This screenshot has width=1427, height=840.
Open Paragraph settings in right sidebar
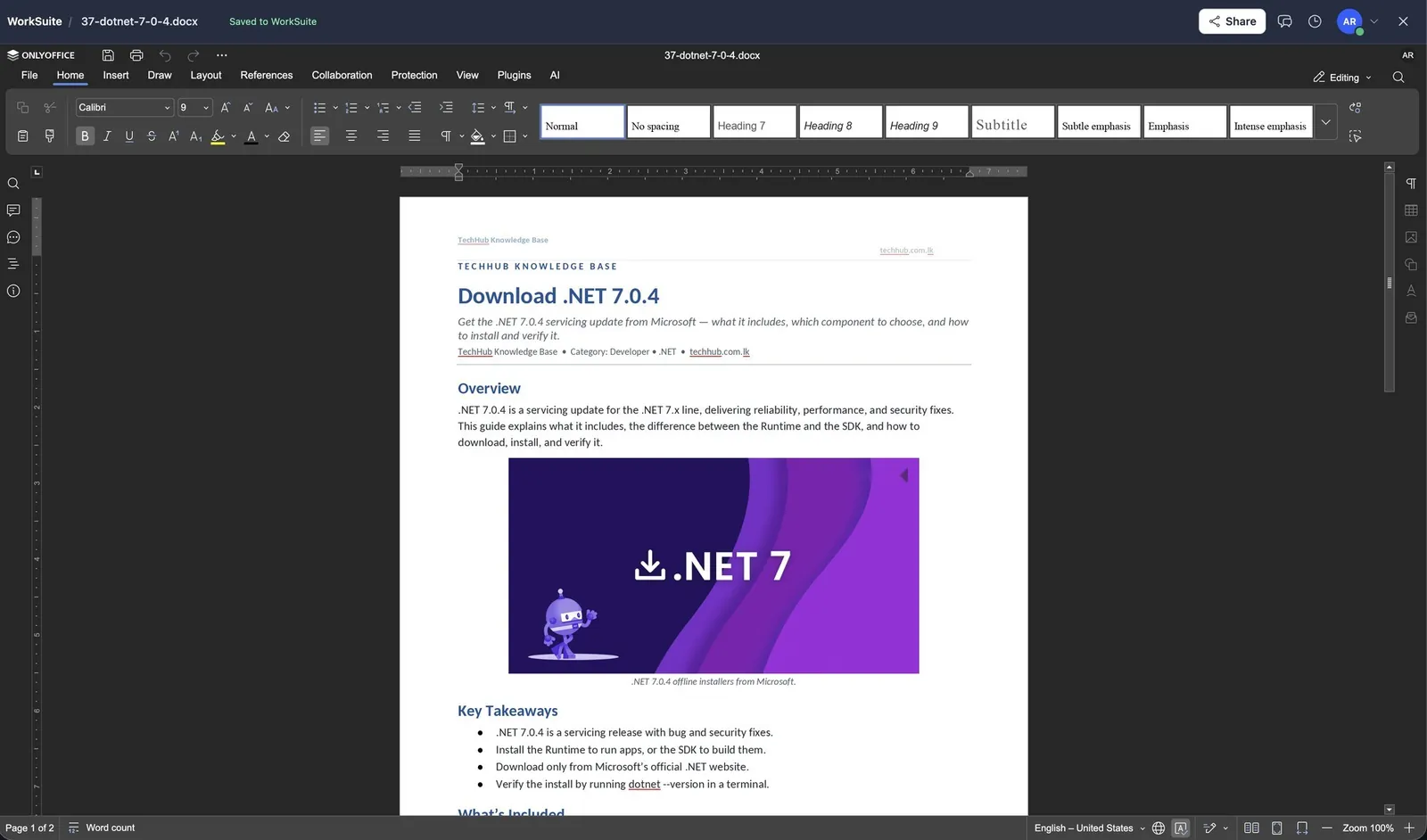1411,184
